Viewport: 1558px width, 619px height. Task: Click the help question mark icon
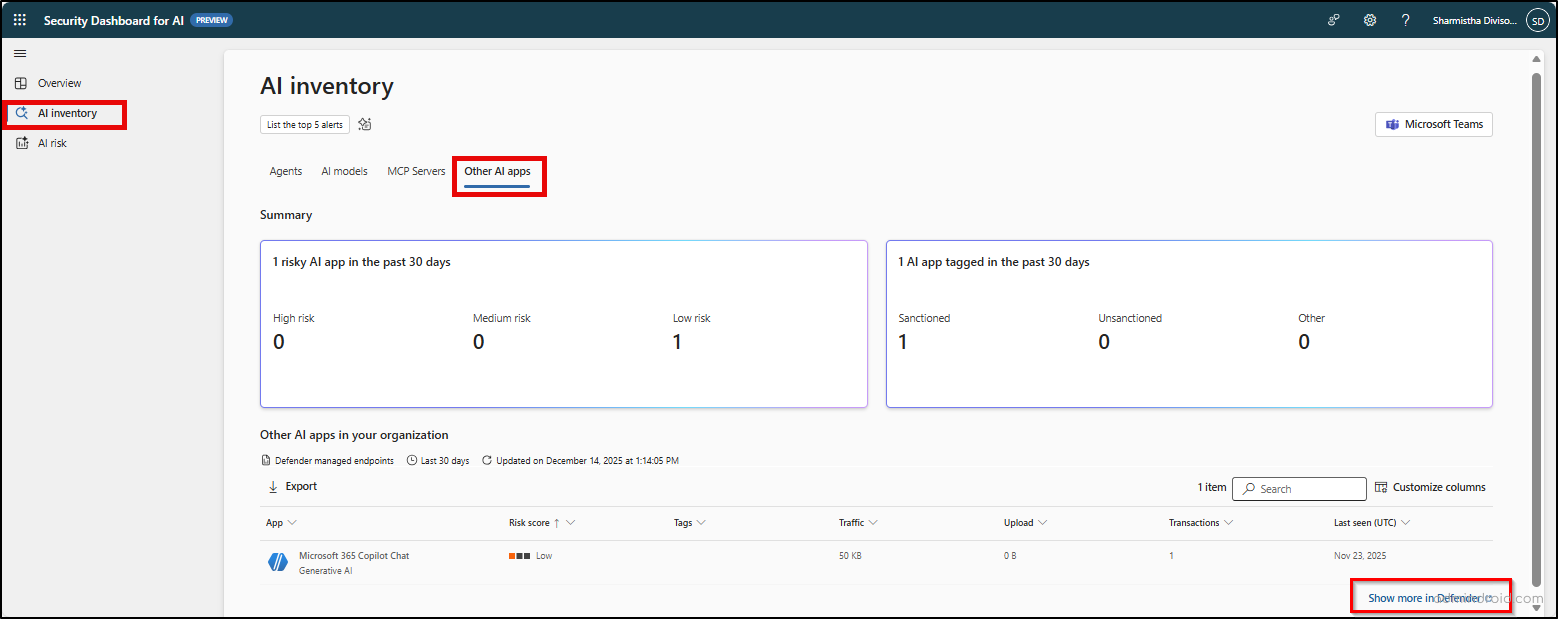(1405, 20)
